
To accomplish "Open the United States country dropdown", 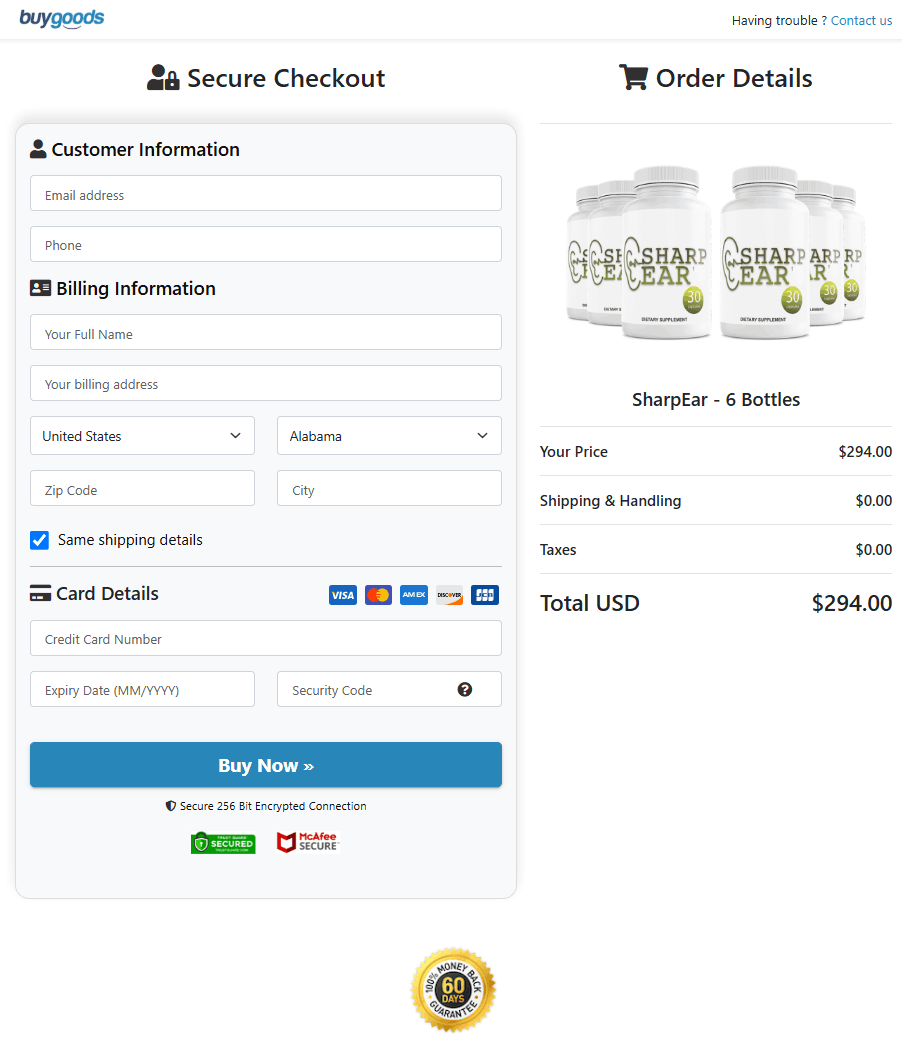I will [142, 436].
